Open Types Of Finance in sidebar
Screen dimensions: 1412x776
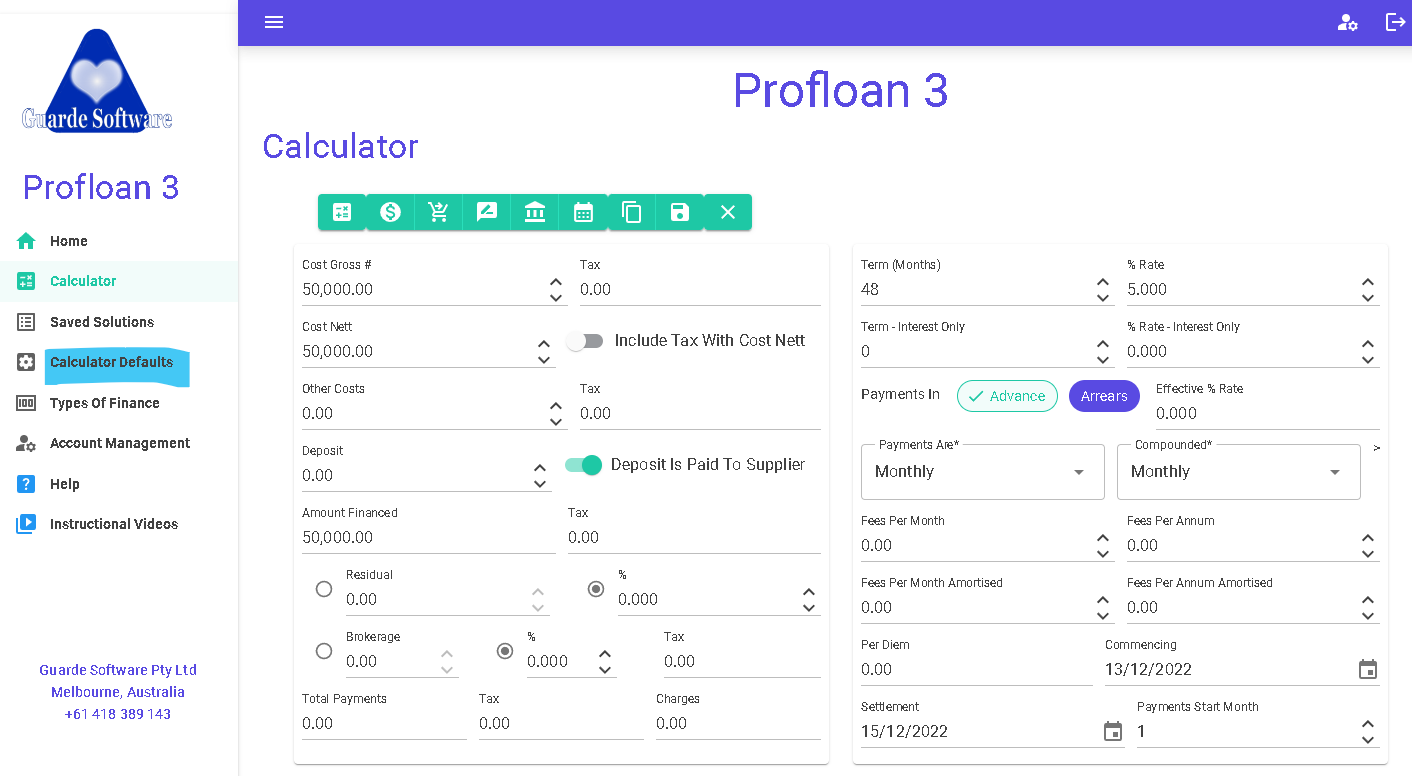[119, 403]
